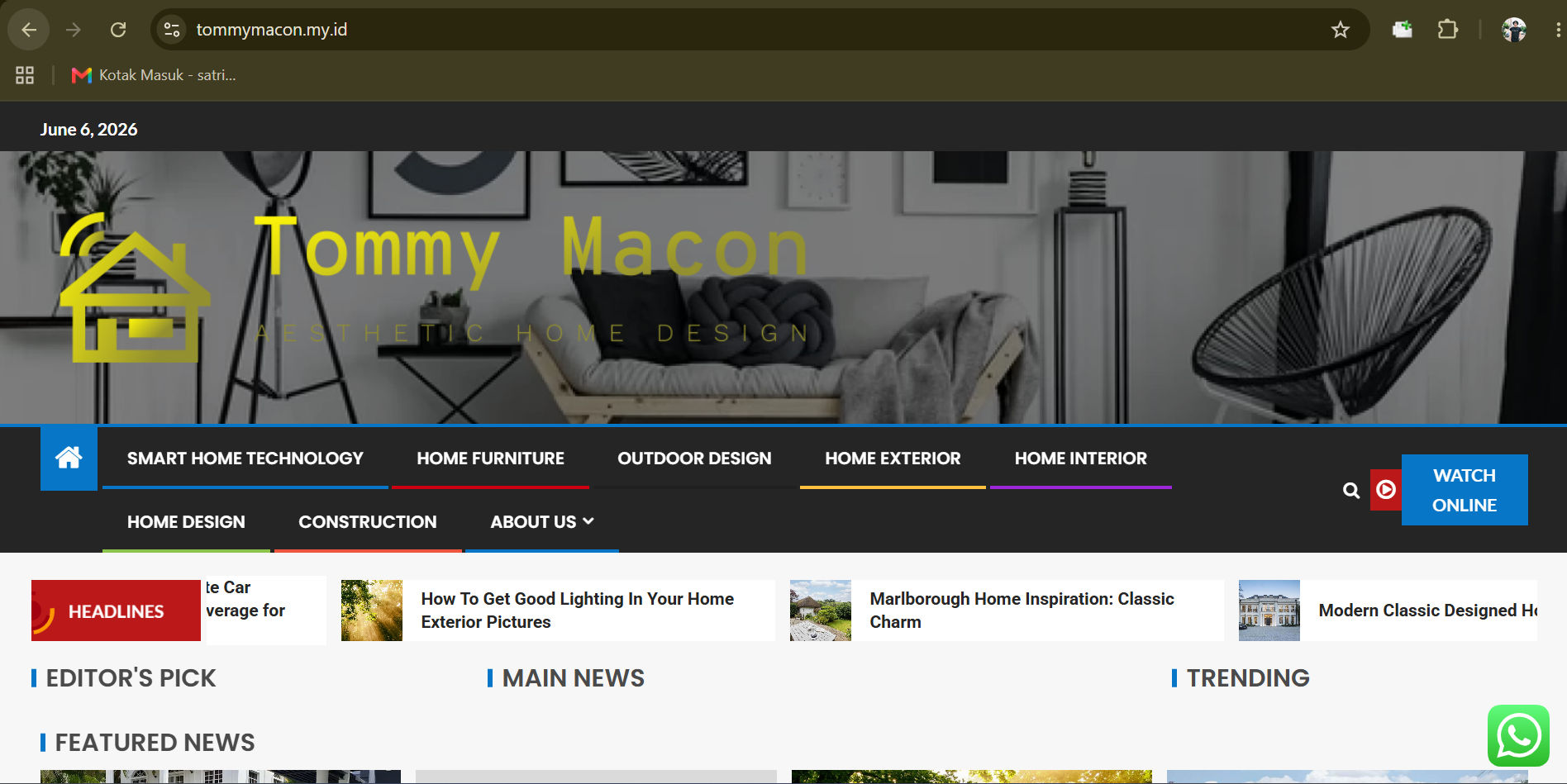Open the WhatsApp chat button
Screen dimensions: 1567x784
(1518, 735)
